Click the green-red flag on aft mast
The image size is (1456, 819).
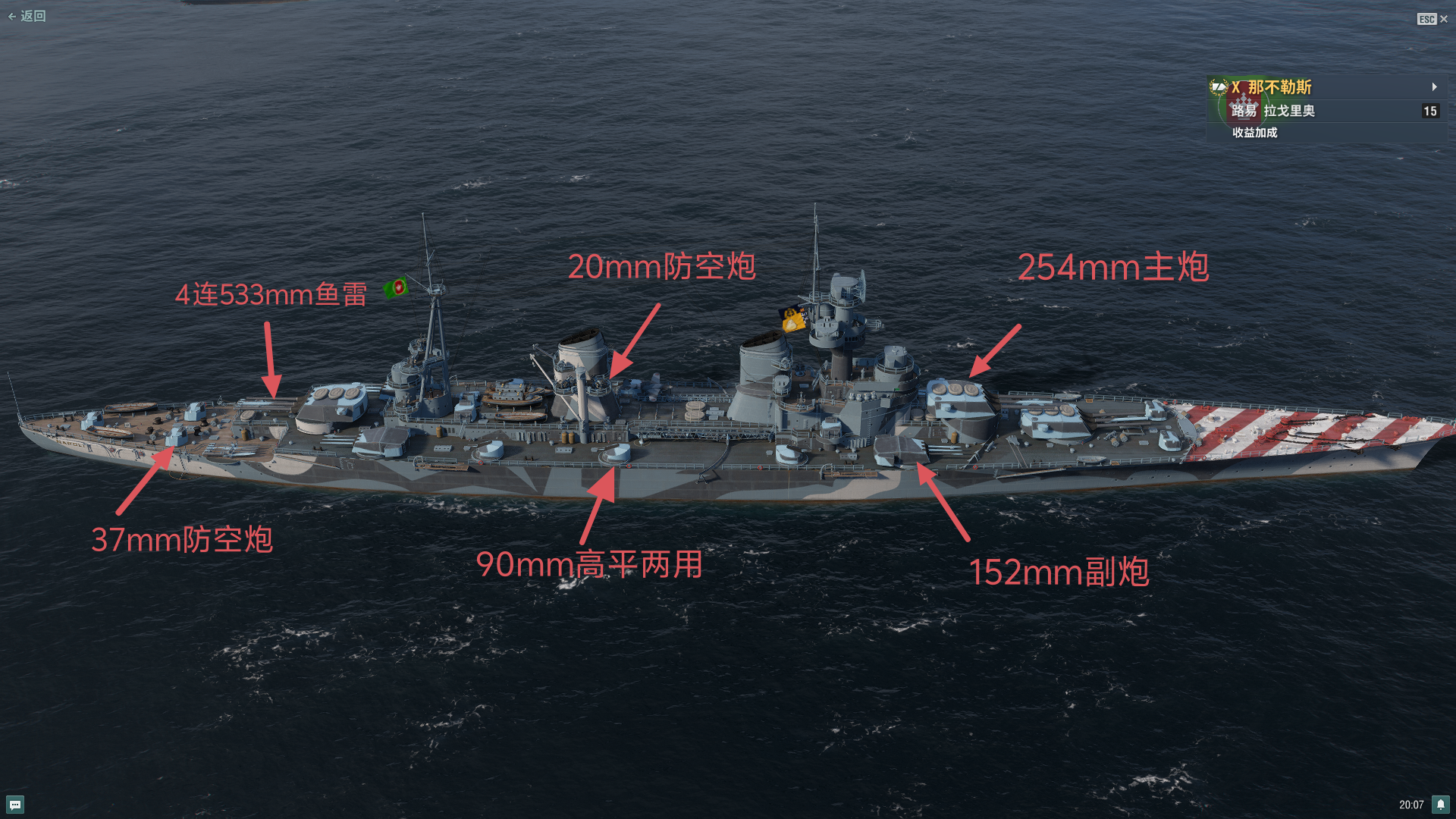click(396, 287)
